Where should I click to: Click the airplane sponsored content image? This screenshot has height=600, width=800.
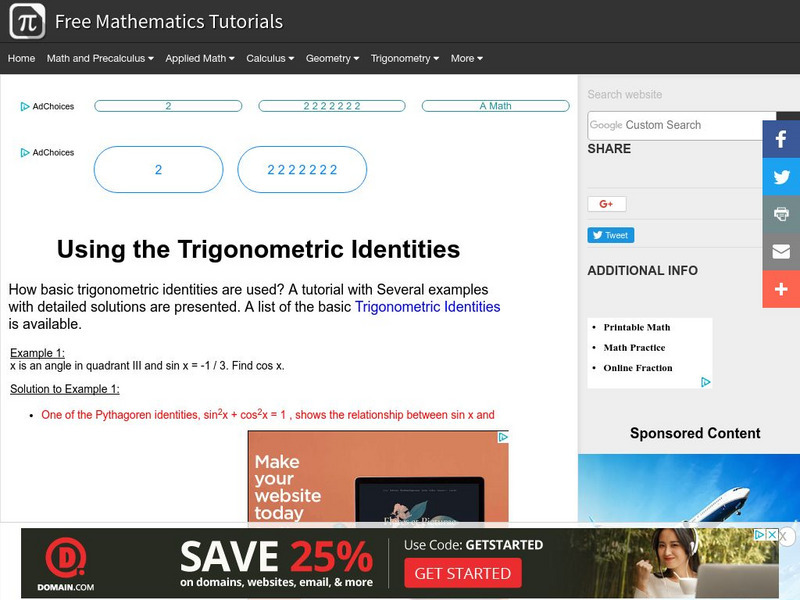[689, 488]
